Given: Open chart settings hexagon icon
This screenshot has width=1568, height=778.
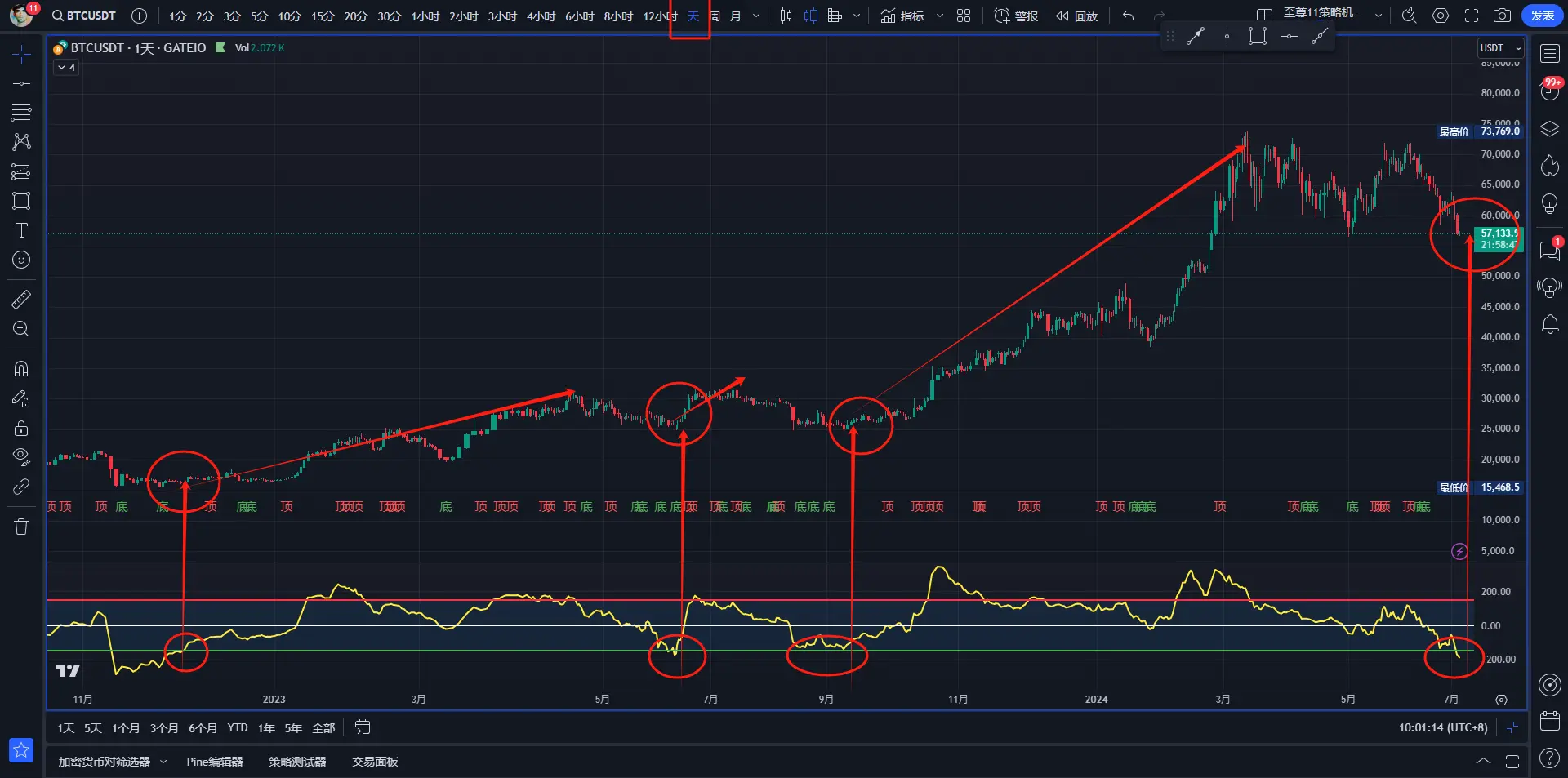Looking at the screenshot, I should point(1441,16).
